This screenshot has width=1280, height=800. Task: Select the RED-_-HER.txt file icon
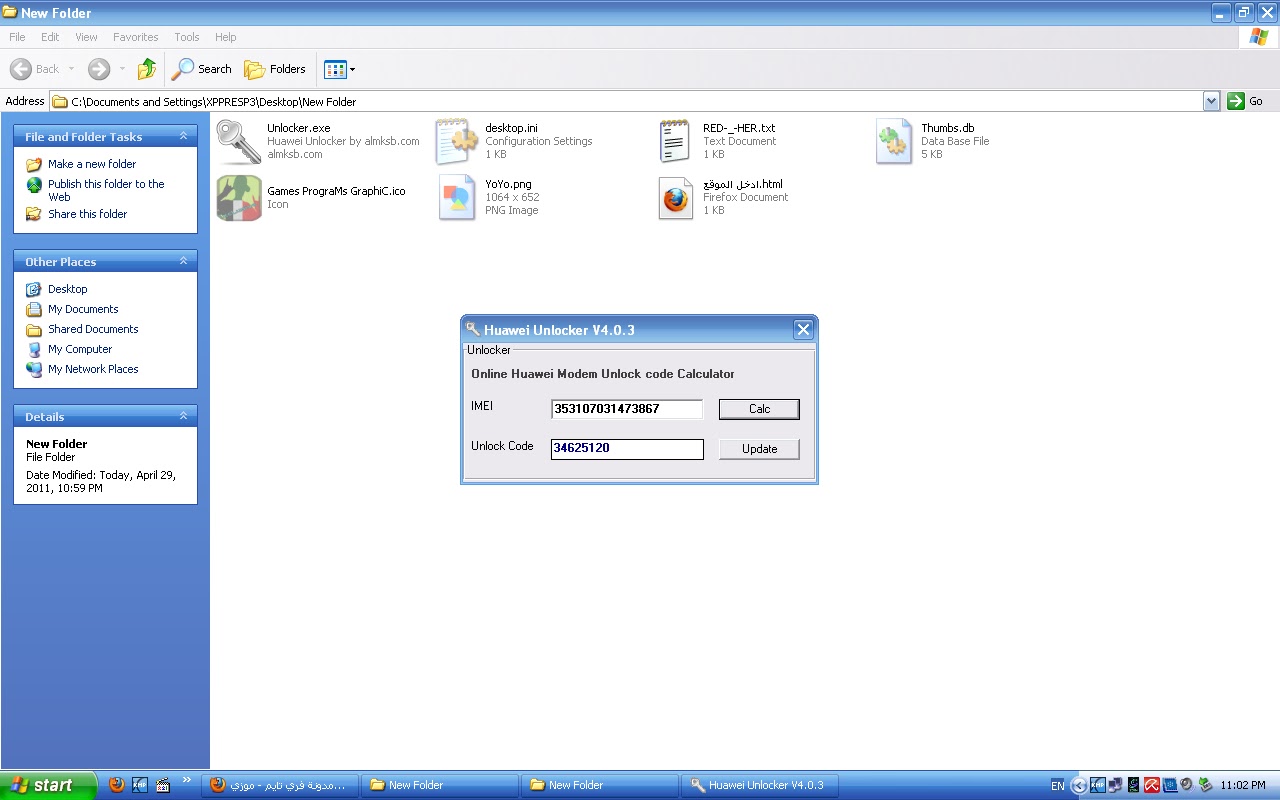(x=675, y=142)
